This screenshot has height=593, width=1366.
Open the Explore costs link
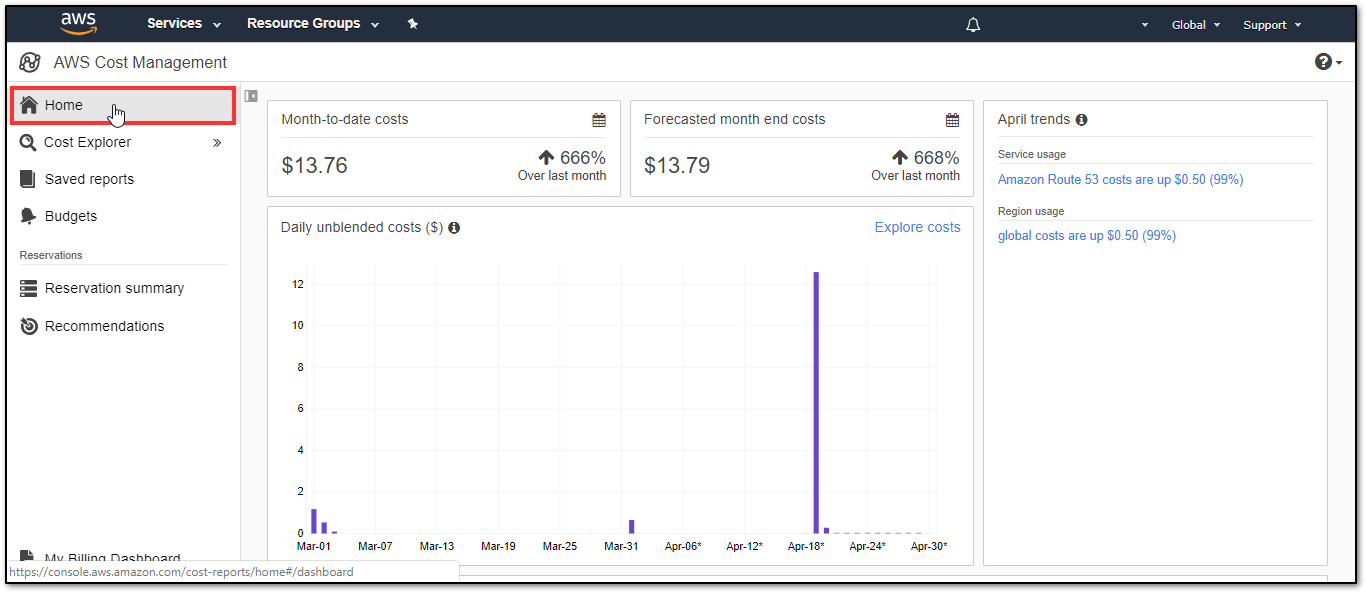point(917,227)
